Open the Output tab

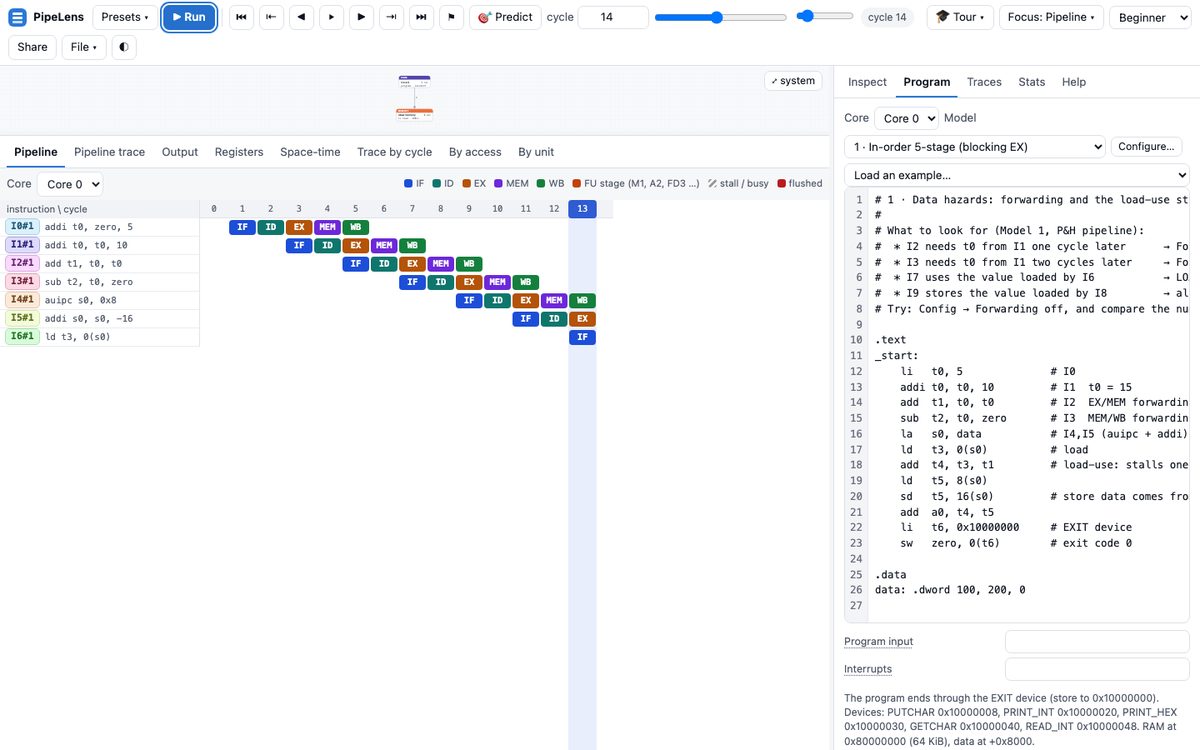pyautogui.click(x=180, y=152)
